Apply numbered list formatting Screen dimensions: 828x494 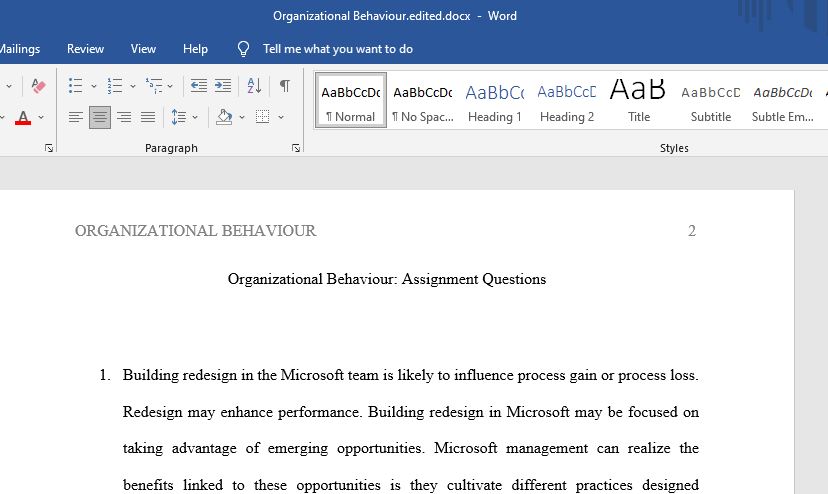coord(115,86)
